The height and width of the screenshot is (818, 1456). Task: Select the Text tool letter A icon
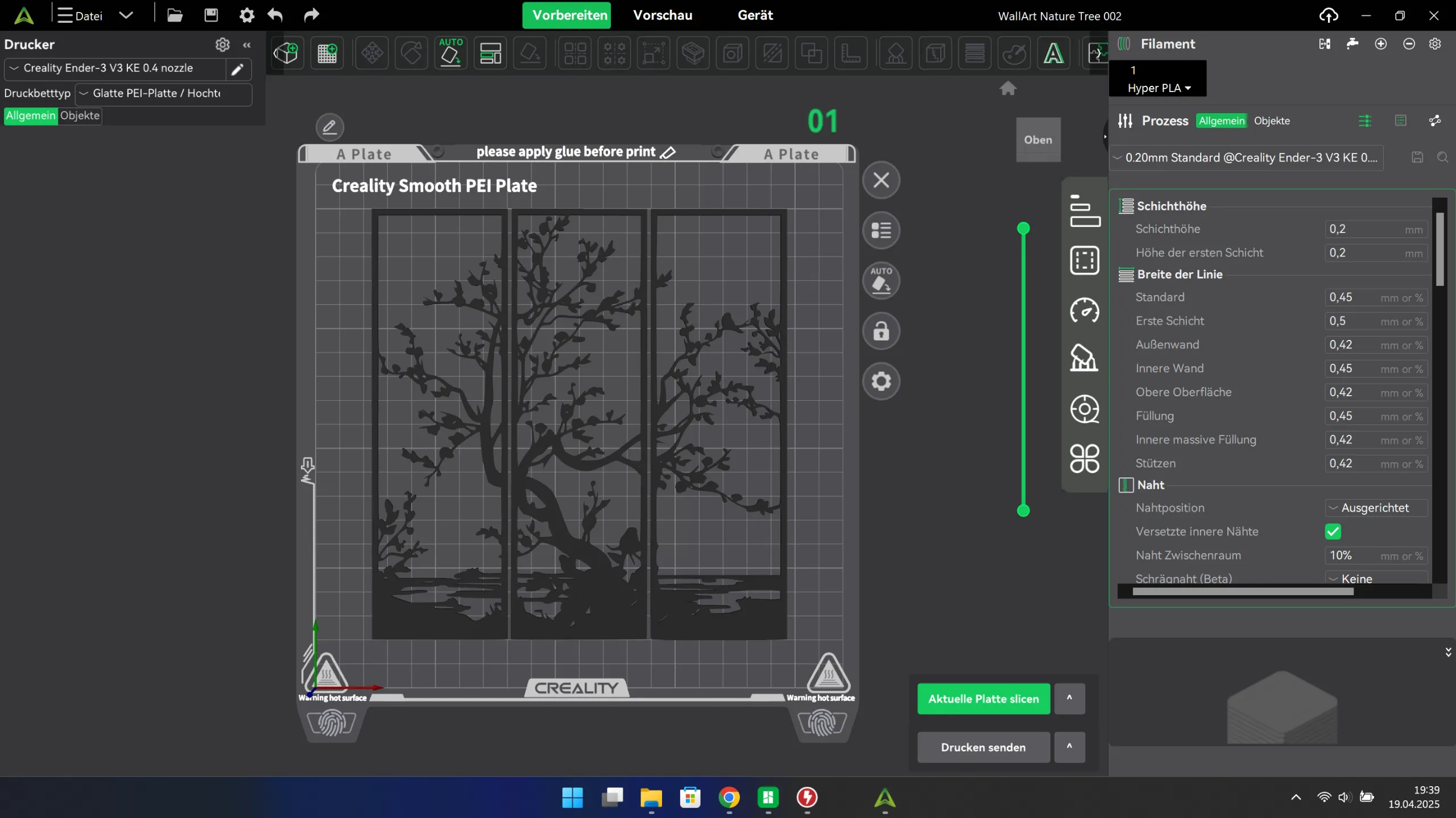tap(1053, 53)
